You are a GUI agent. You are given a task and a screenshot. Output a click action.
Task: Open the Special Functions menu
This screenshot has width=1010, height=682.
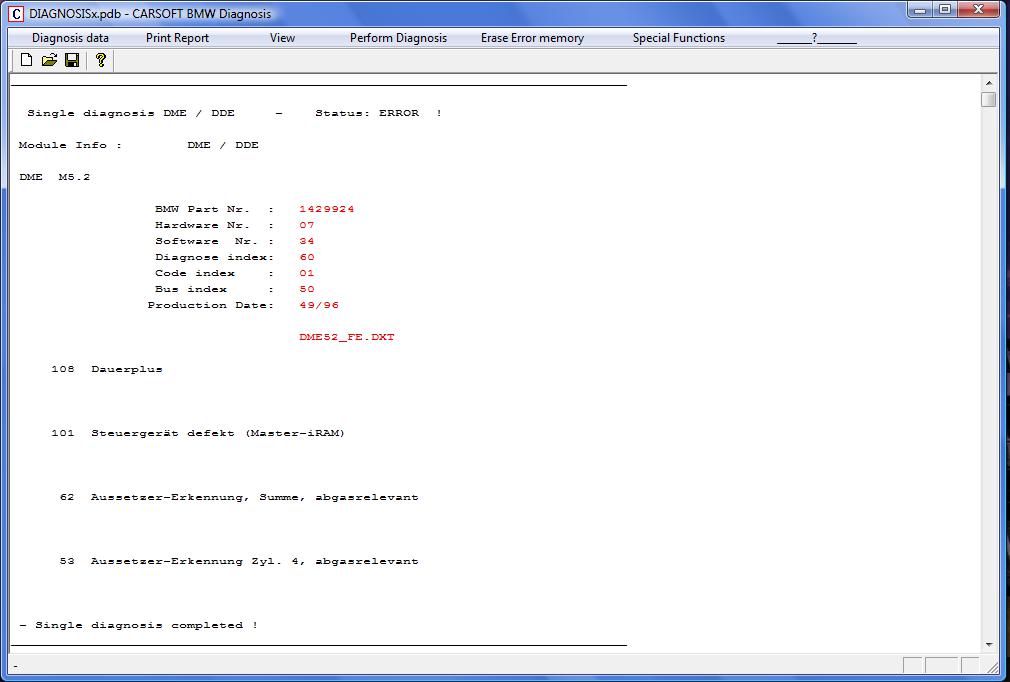pos(678,38)
